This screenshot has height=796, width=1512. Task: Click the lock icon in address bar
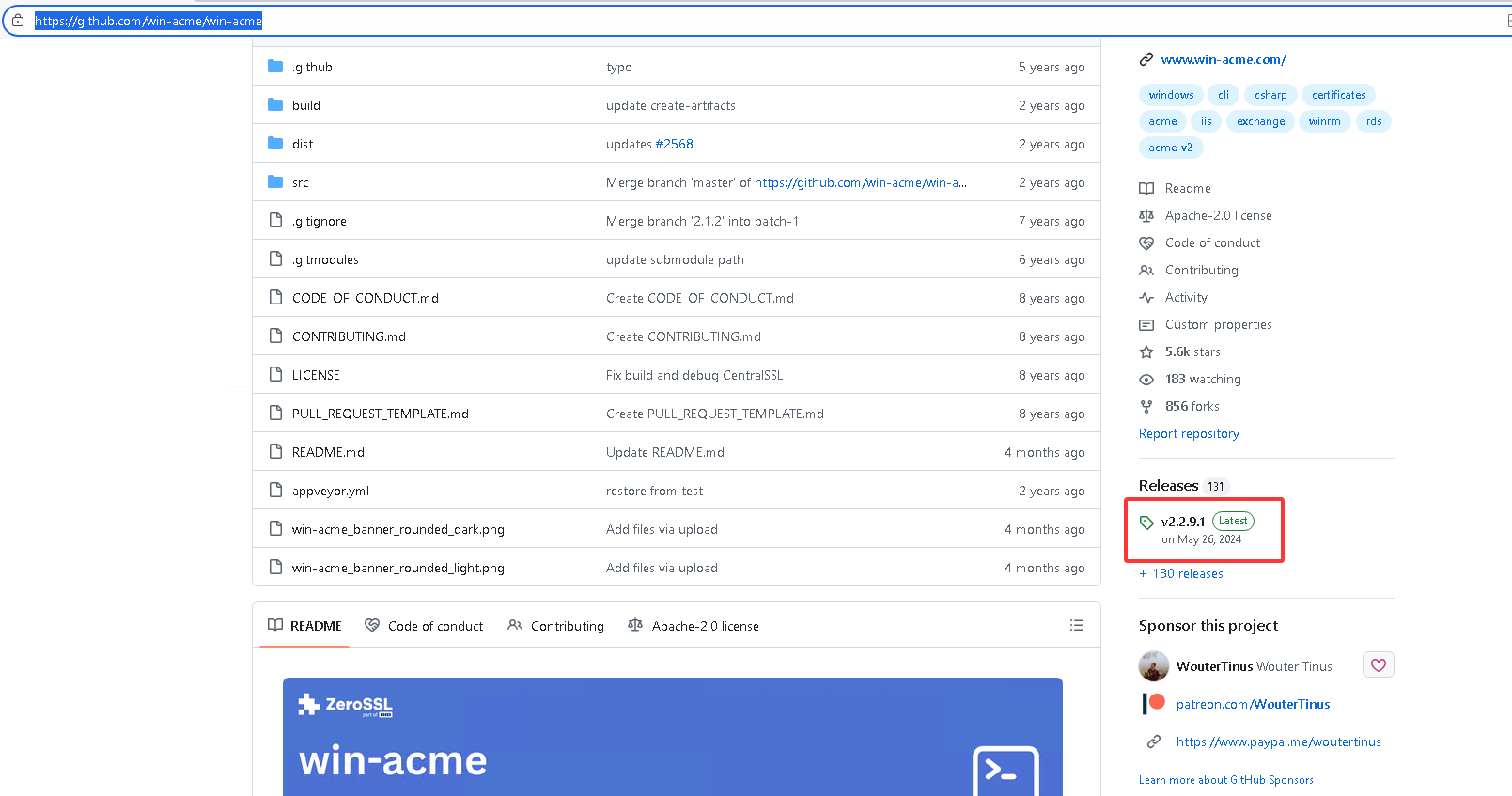pyautogui.click(x=18, y=20)
